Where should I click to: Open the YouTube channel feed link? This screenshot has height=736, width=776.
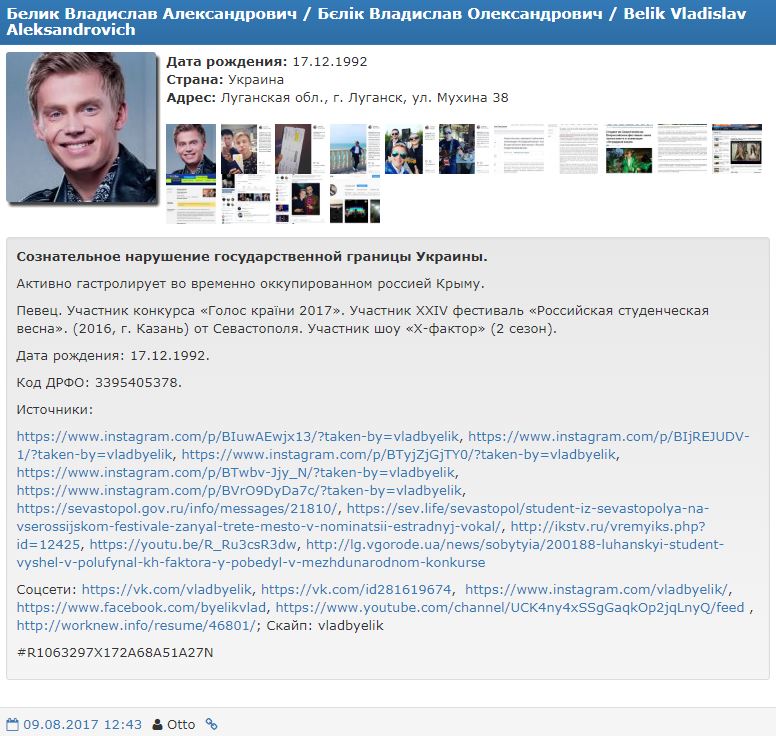(x=510, y=607)
